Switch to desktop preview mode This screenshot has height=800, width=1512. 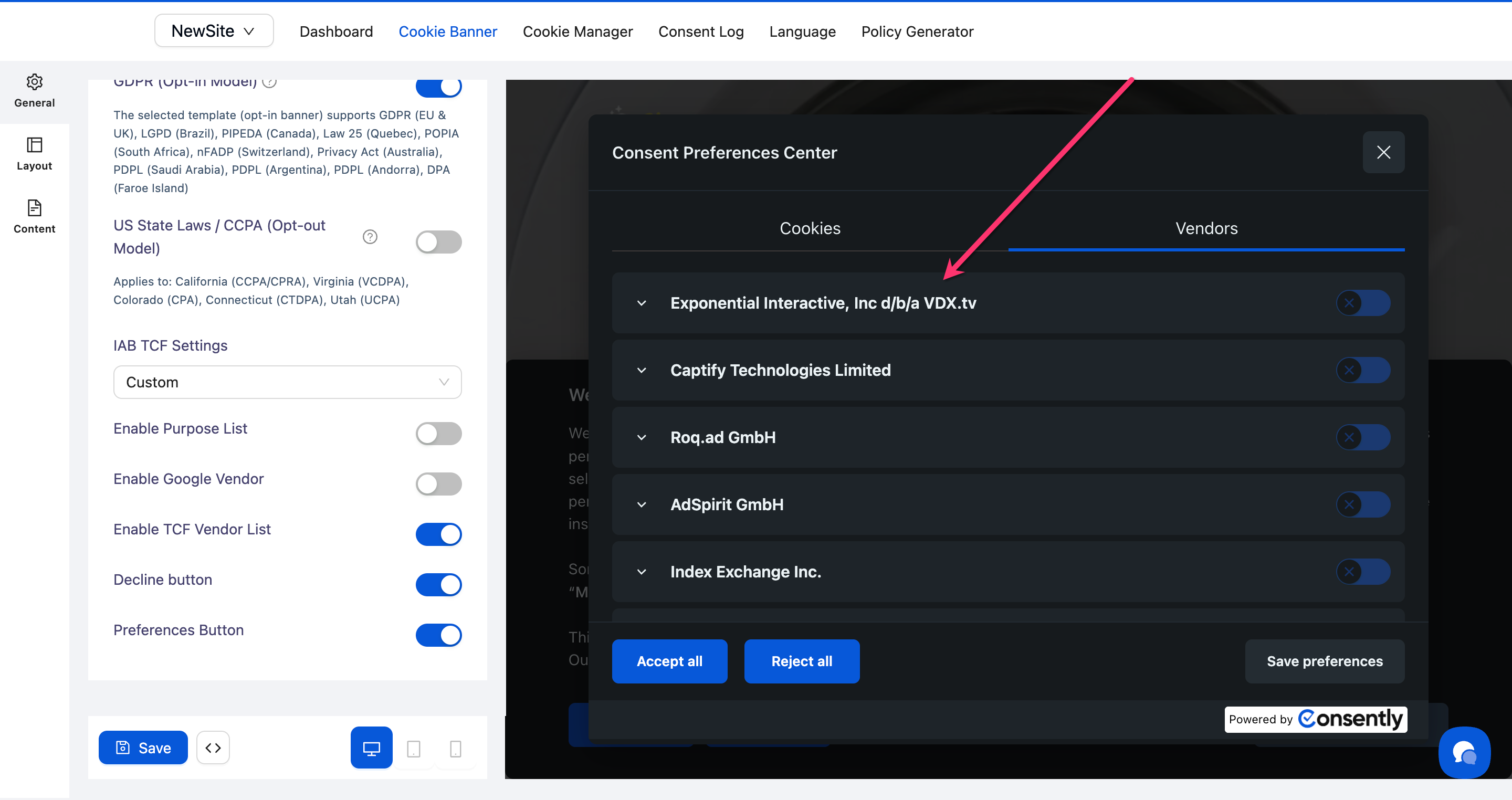[371, 747]
